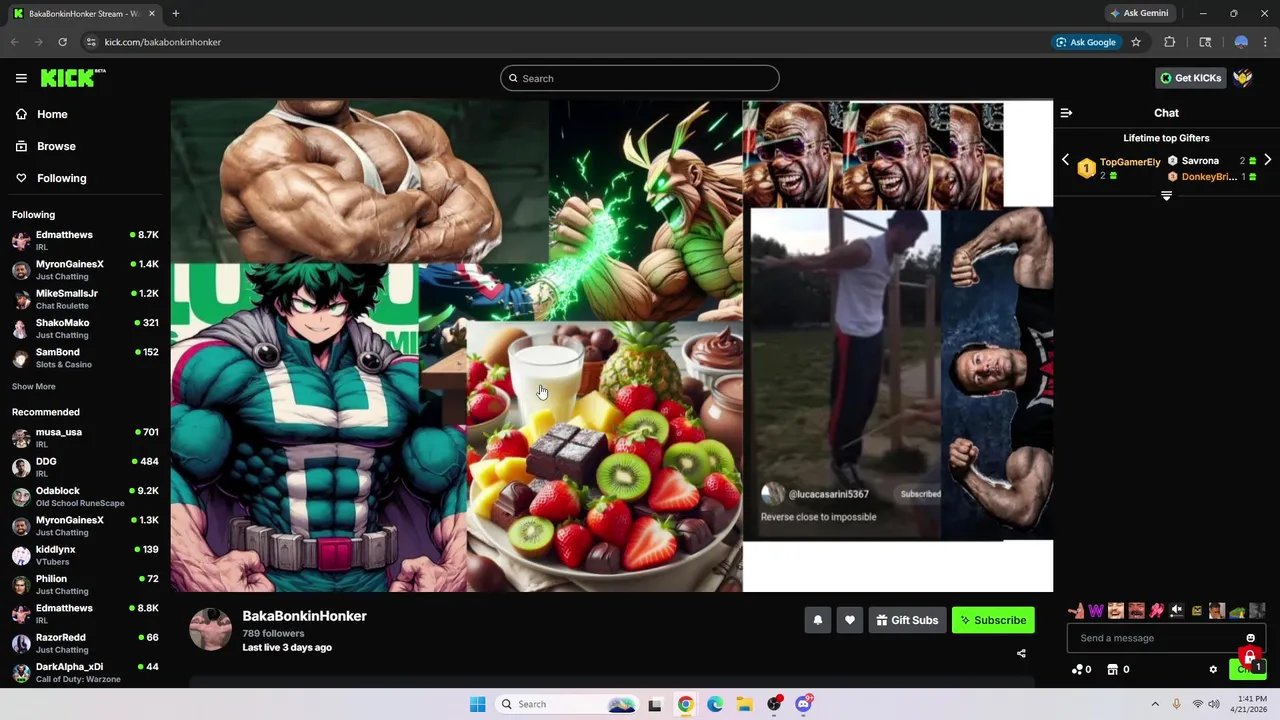The height and width of the screenshot is (720, 1280).
Task: Click Get KICKs button
Action: click(x=1190, y=78)
